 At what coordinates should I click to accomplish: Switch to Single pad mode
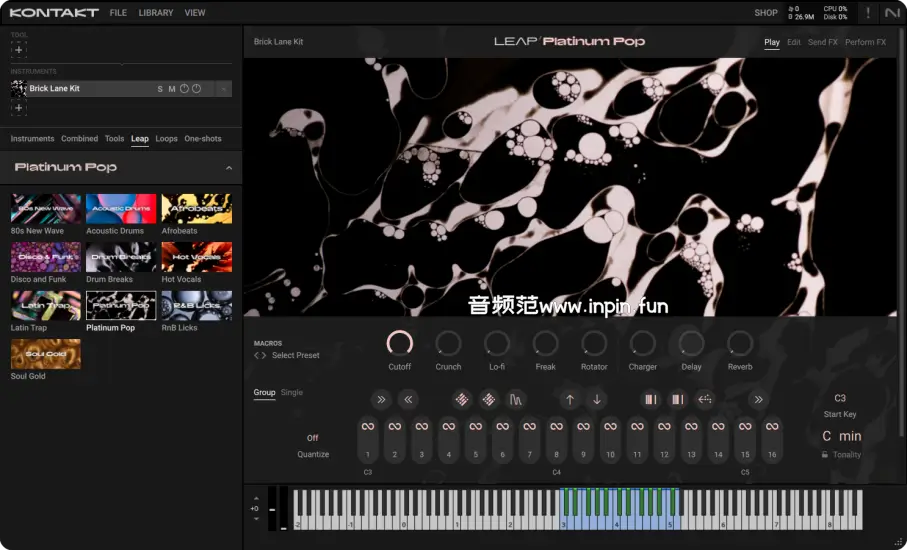pyautogui.click(x=292, y=392)
